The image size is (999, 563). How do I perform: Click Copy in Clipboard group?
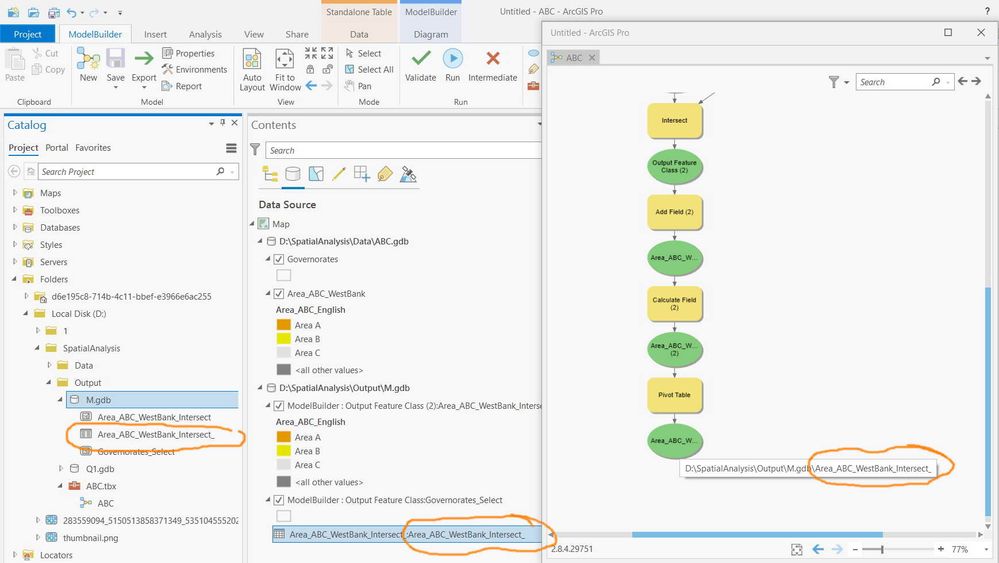(x=48, y=69)
